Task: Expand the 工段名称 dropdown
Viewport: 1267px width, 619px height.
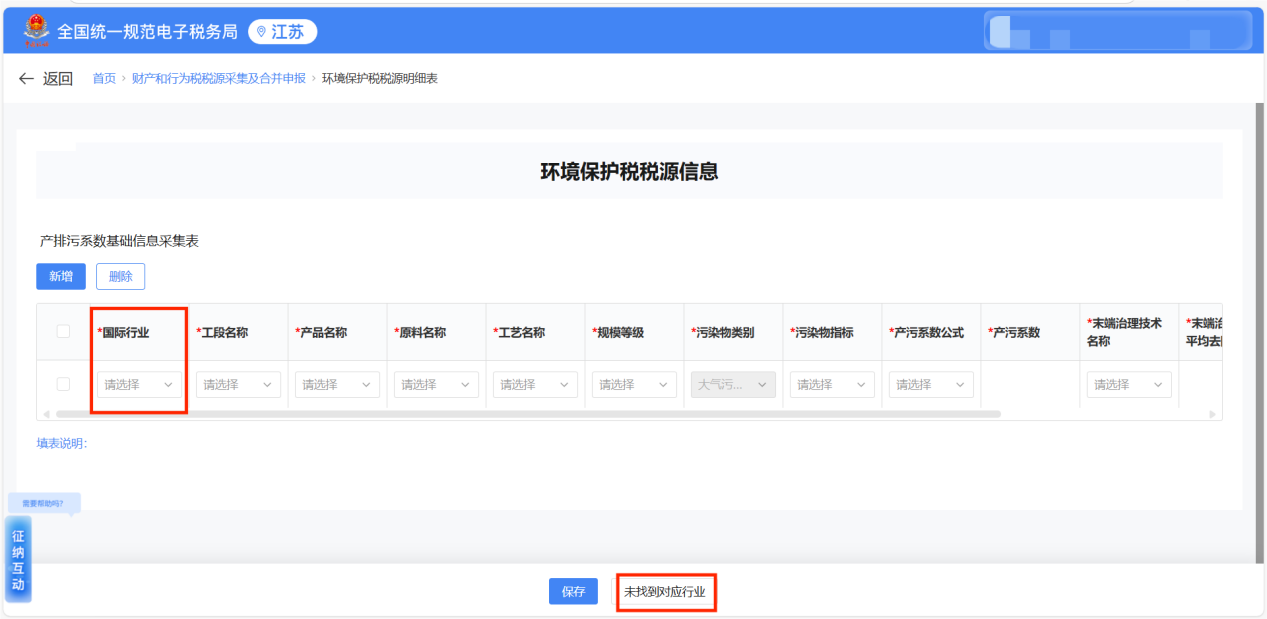Action: pos(238,384)
